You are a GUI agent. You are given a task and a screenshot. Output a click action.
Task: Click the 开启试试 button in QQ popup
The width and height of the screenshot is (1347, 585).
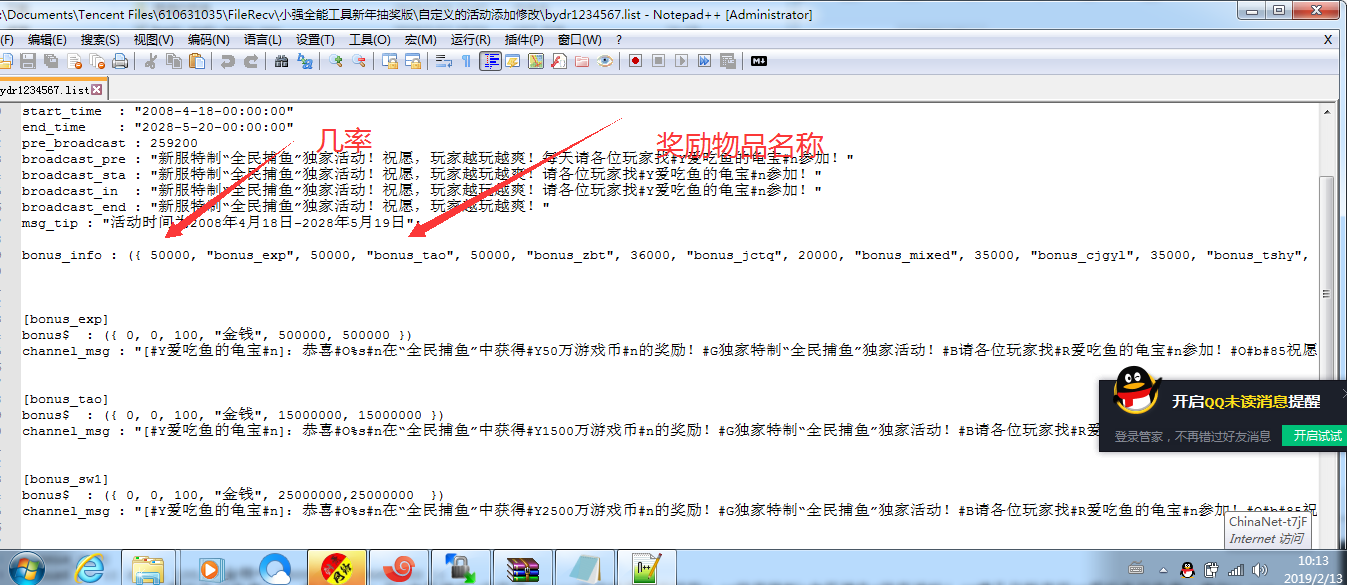(1317, 436)
